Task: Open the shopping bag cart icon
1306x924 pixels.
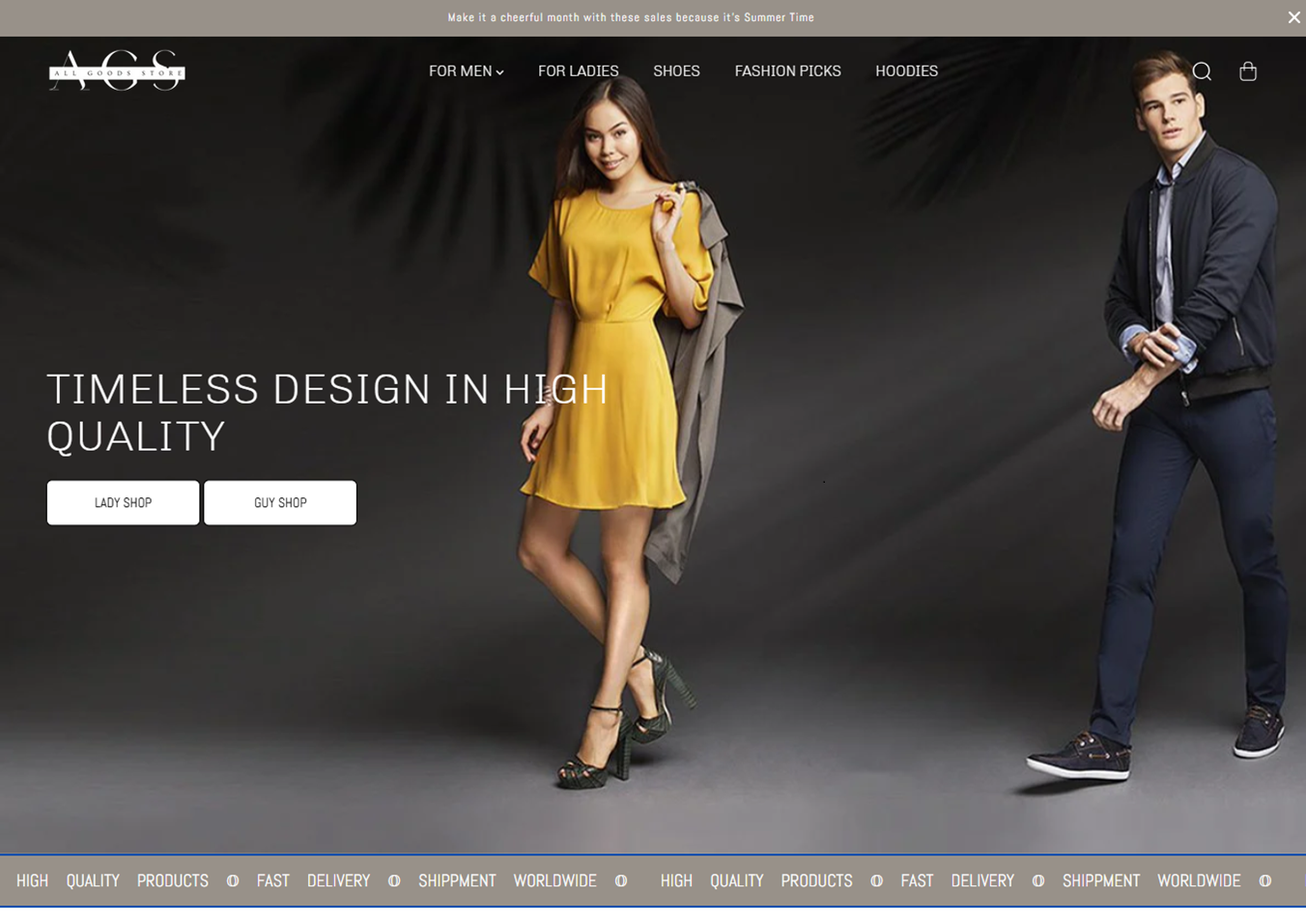Action: pyautogui.click(x=1248, y=71)
